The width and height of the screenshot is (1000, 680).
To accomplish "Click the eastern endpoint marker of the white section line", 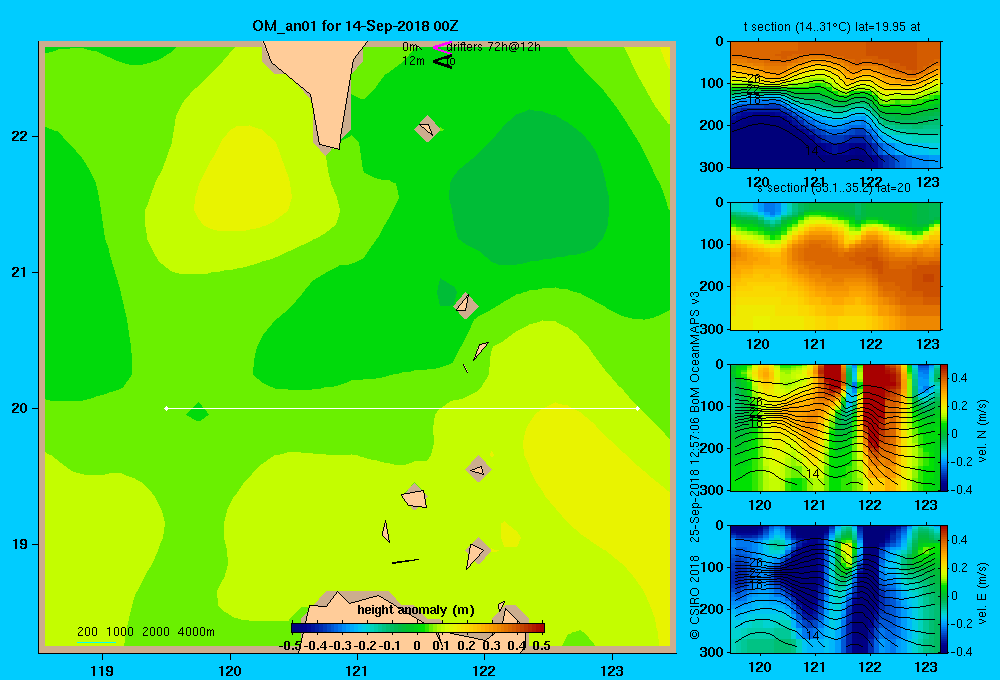I will [x=638, y=408].
